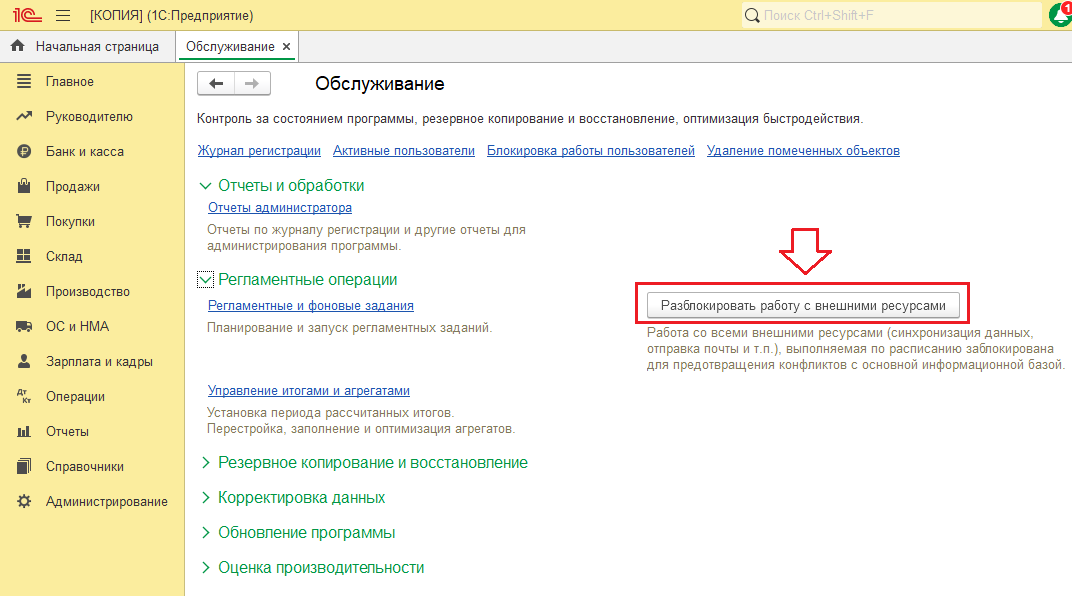Open Удаление помеченных объектов link
Image resolution: width=1072 pixels, height=596 pixels.
click(x=803, y=150)
